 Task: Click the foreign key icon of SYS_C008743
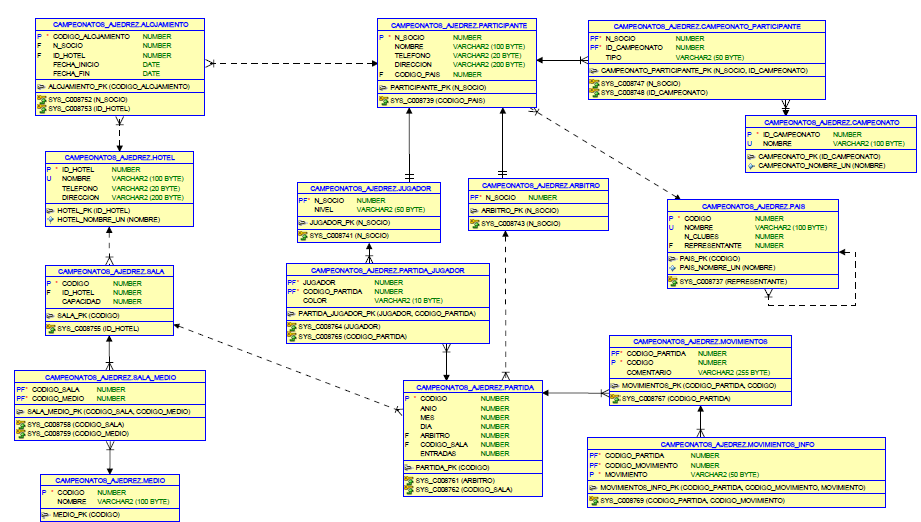click(475, 224)
